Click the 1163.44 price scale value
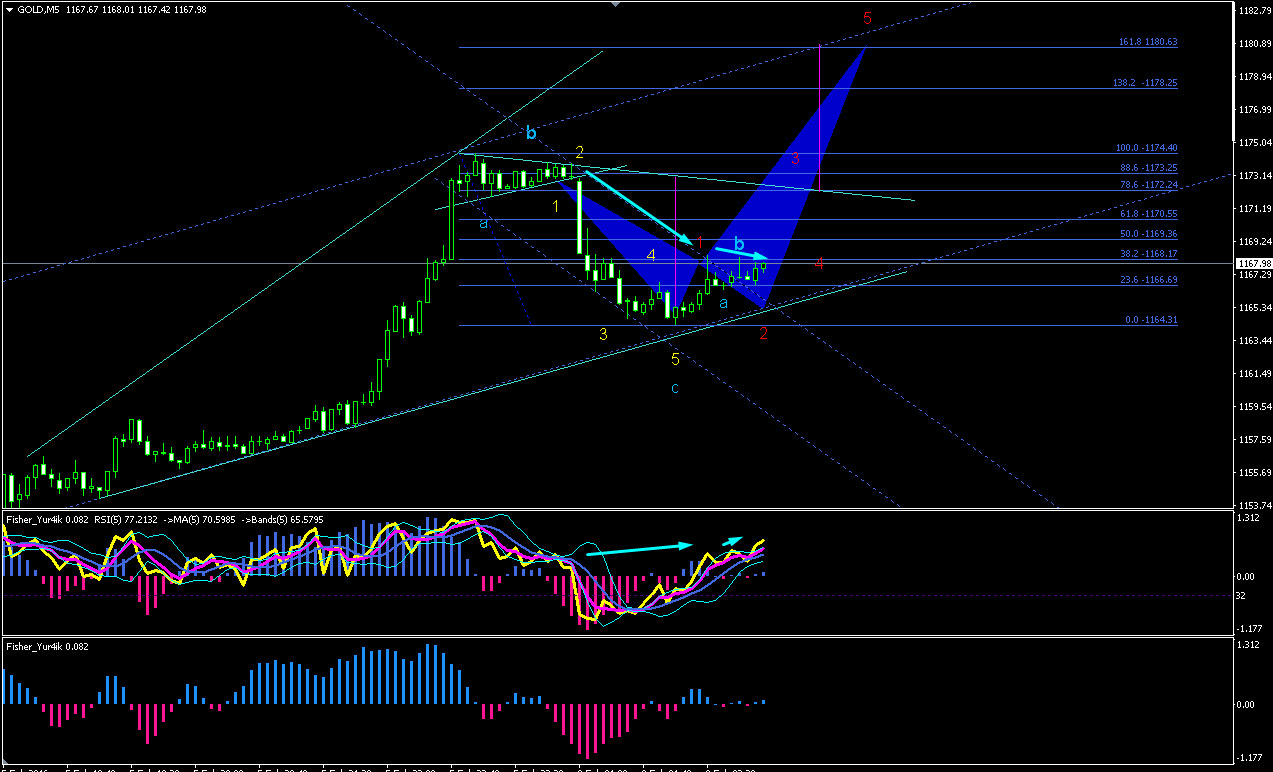 click(1254, 341)
